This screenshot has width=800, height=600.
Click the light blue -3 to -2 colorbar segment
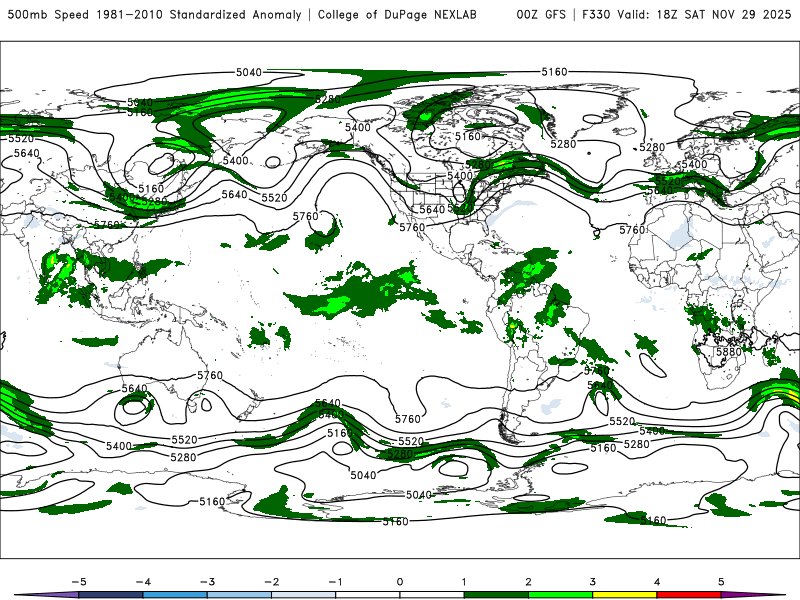tap(239, 595)
